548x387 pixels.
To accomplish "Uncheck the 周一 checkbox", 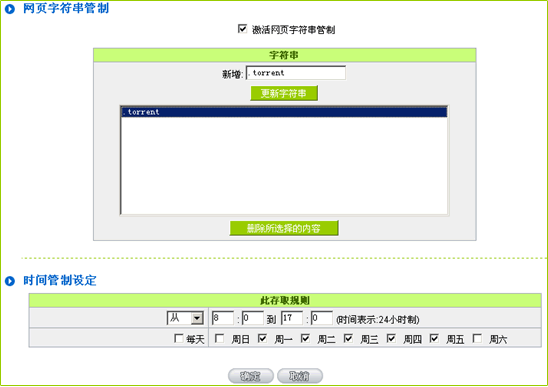I will tap(262, 338).
